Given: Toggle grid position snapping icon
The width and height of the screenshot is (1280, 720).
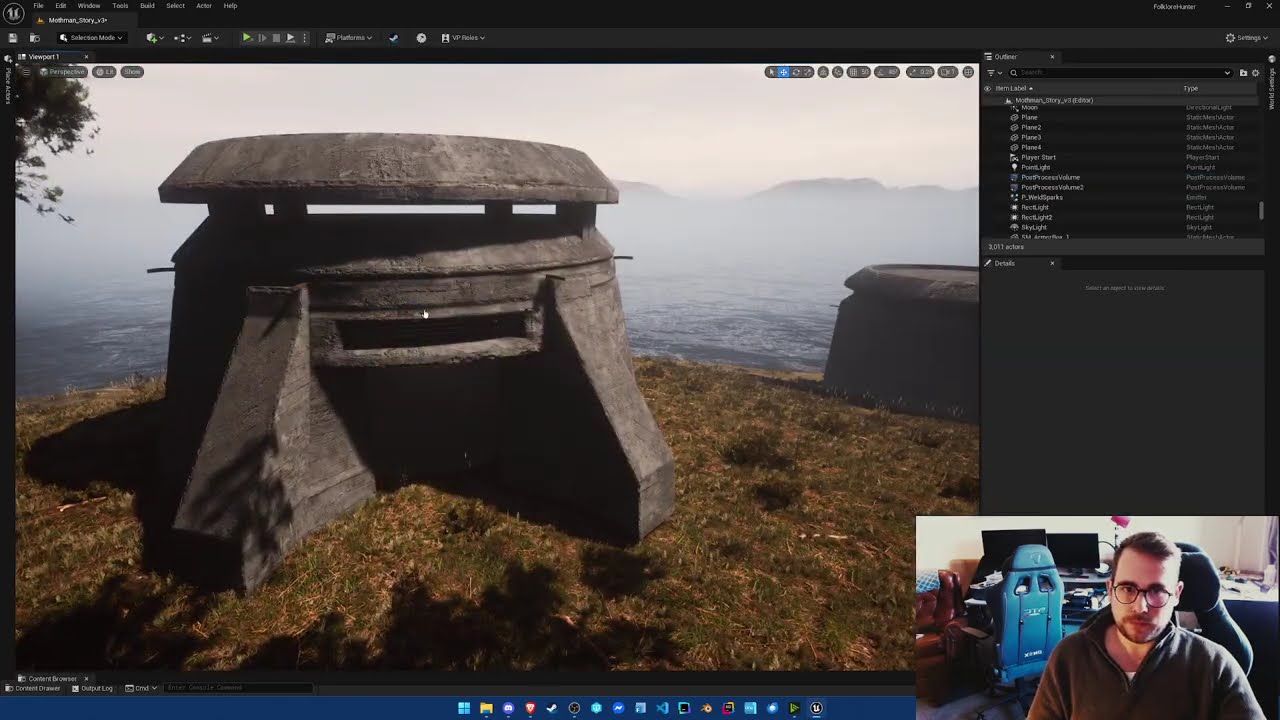Looking at the screenshot, I should click(x=853, y=72).
